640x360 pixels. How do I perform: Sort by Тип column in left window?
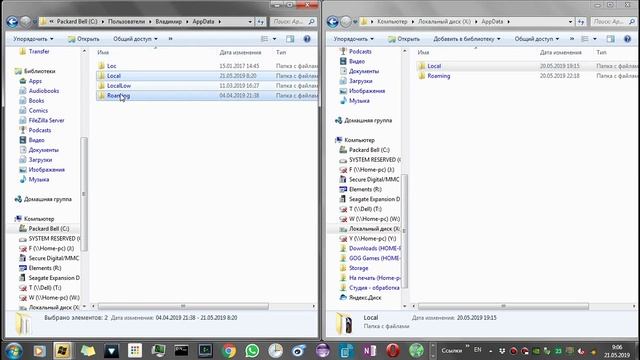281,52
